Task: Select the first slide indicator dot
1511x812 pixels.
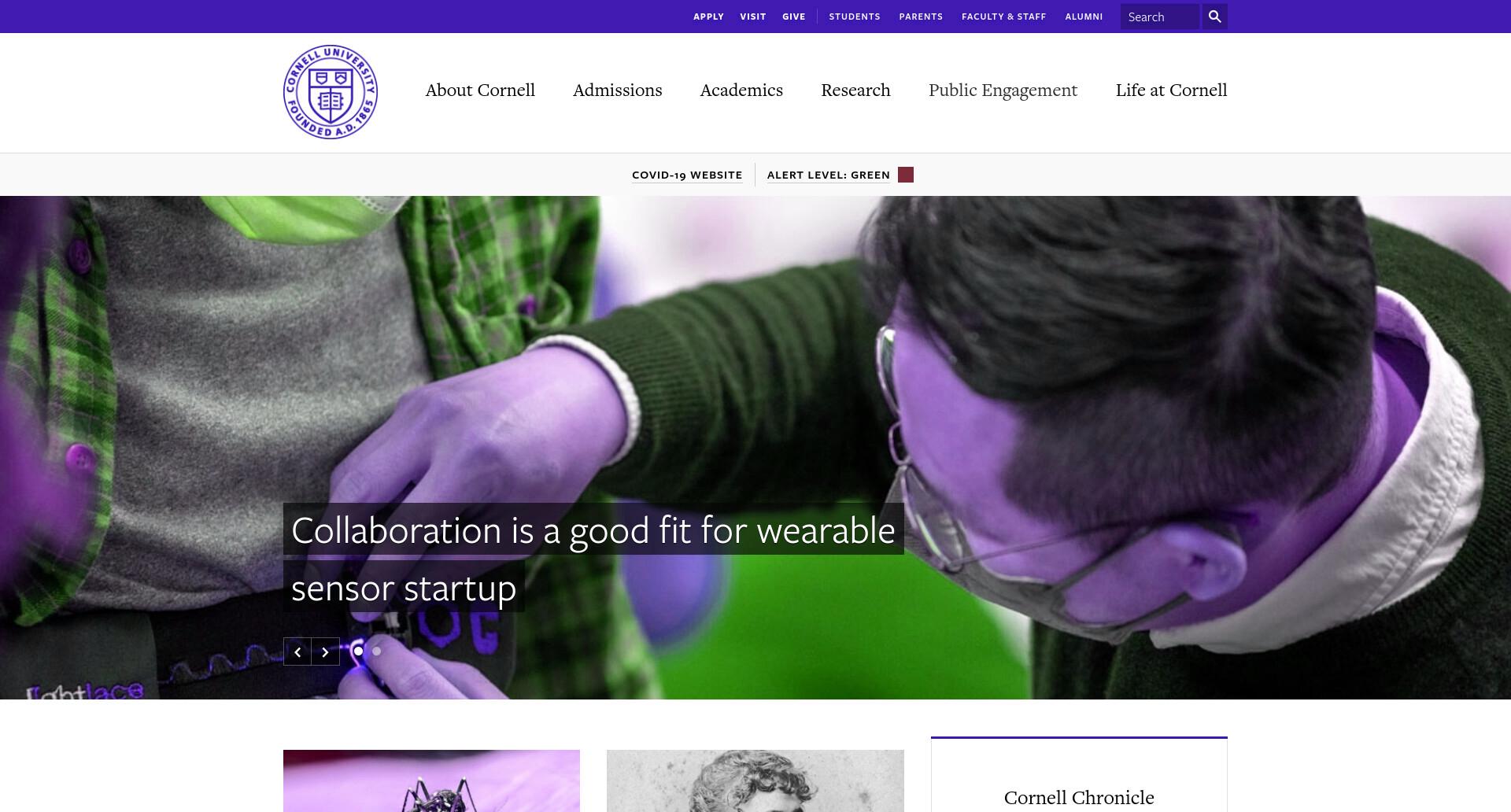Action: click(358, 651)
